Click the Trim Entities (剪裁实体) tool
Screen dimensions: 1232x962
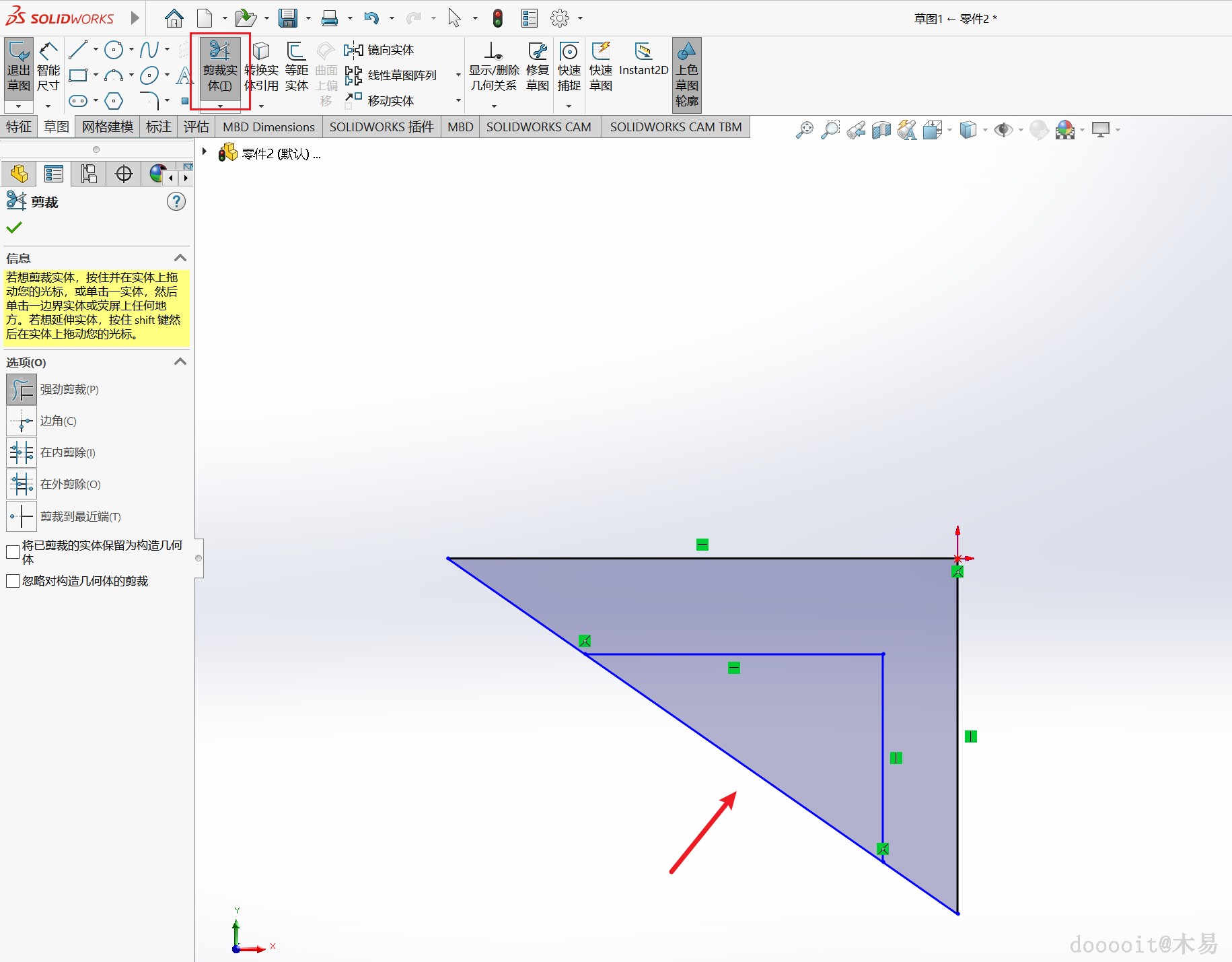coord(220,66)
